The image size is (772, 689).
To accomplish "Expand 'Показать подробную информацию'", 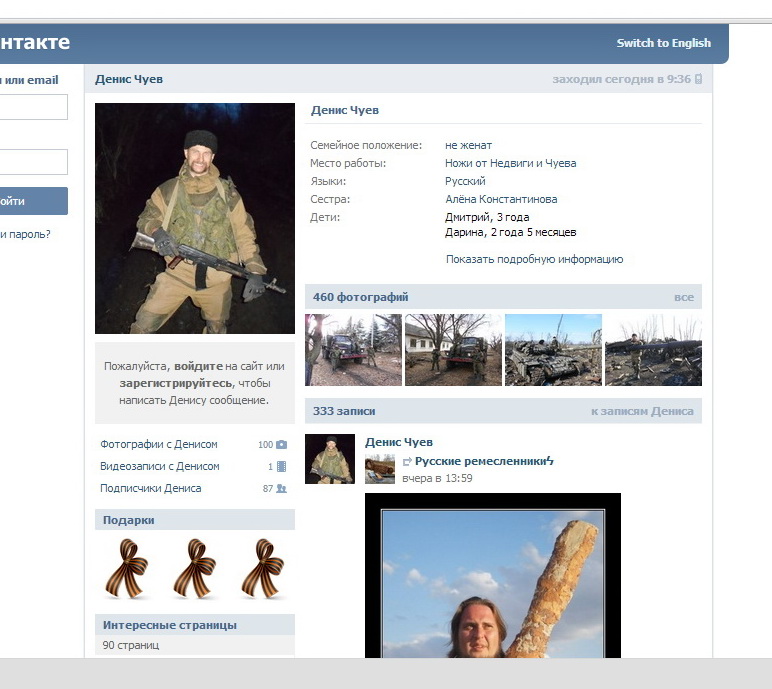I will click(534, 259).
